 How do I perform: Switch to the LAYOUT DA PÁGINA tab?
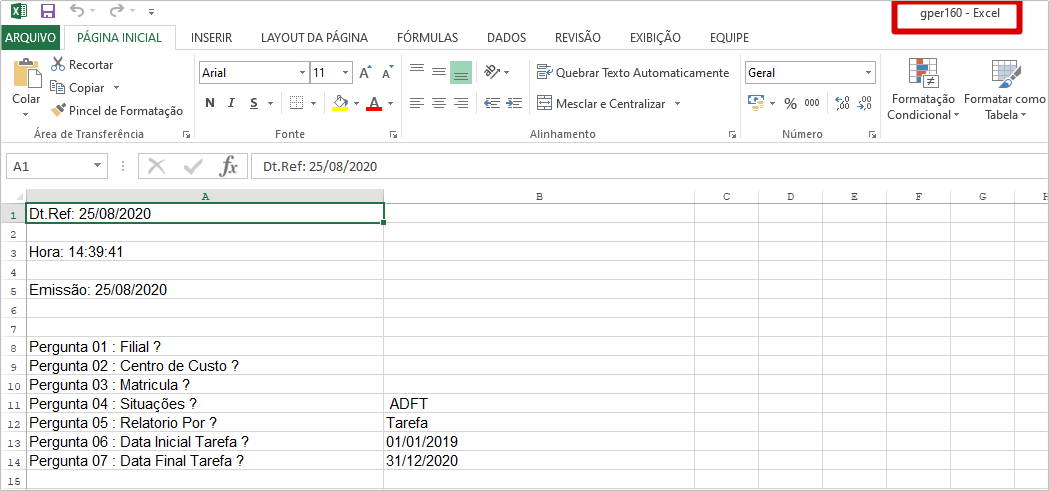pyautogui.click(x=314, y=37)
